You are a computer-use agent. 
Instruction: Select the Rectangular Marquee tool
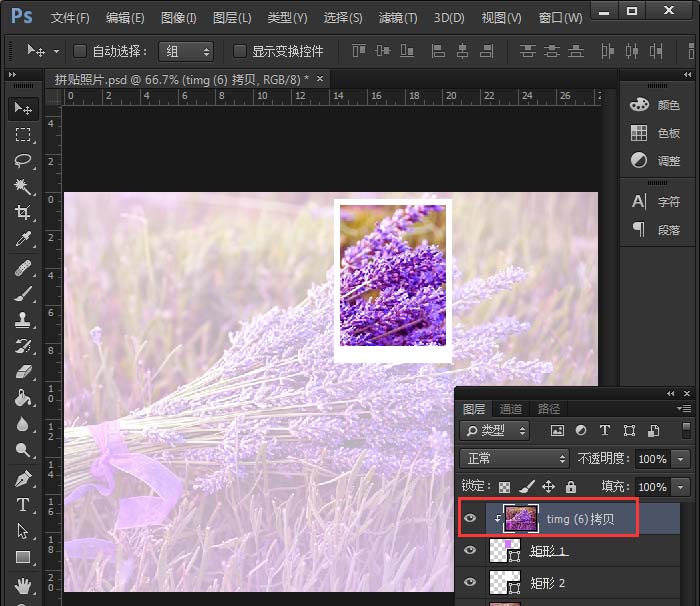22,134
